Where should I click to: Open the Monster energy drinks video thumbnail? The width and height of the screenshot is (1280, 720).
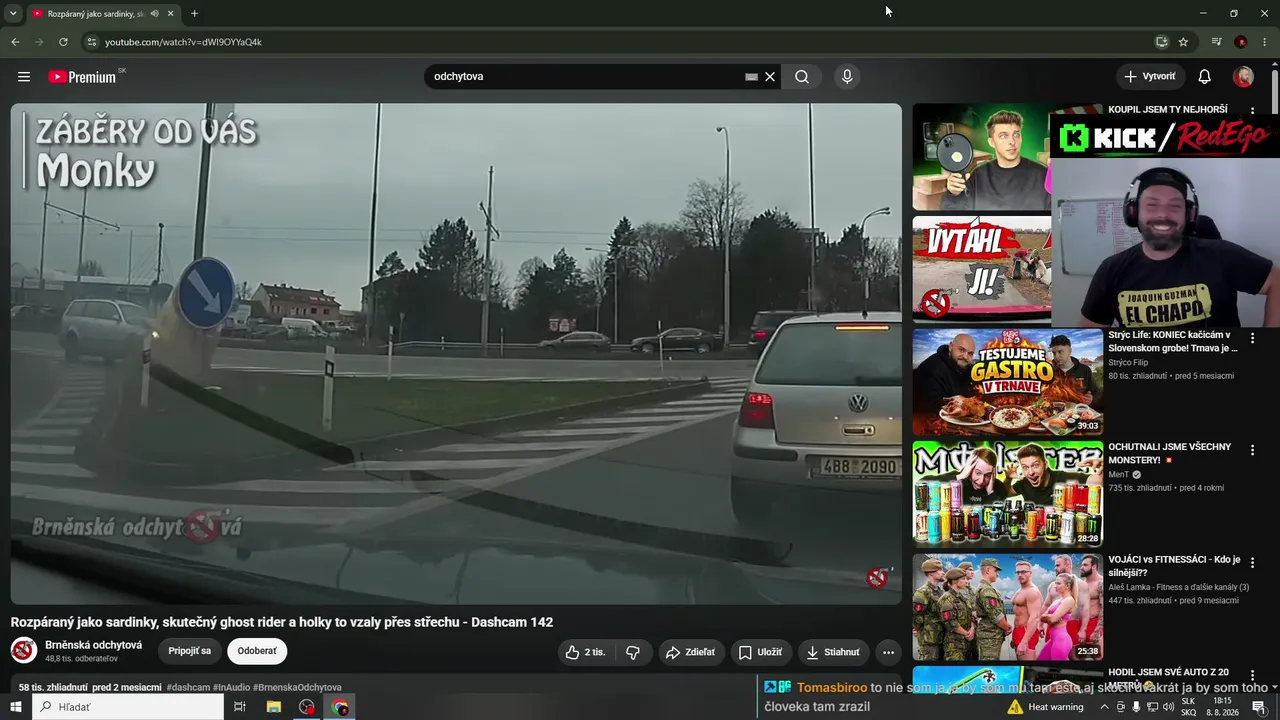pyautogui.click(x=1007, y=494)
